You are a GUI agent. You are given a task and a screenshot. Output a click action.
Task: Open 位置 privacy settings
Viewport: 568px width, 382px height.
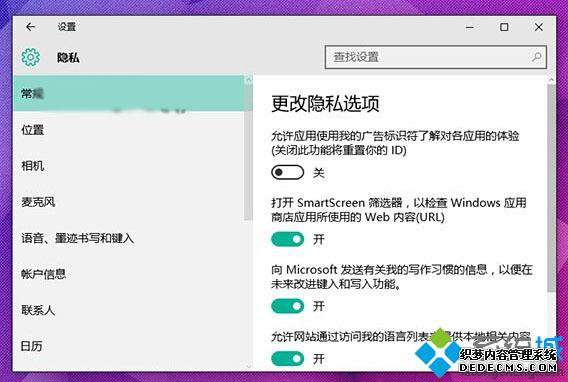point(128,130)
